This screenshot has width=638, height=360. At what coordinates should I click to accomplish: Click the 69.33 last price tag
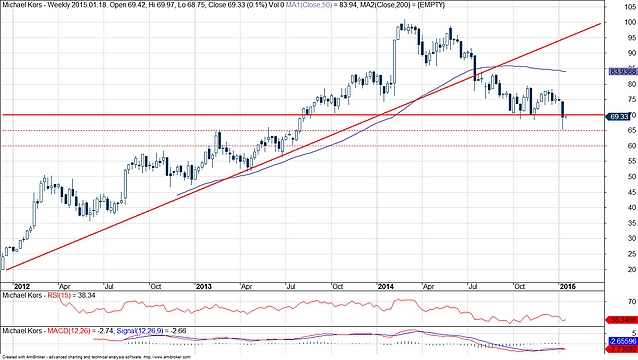click(618, 117)
